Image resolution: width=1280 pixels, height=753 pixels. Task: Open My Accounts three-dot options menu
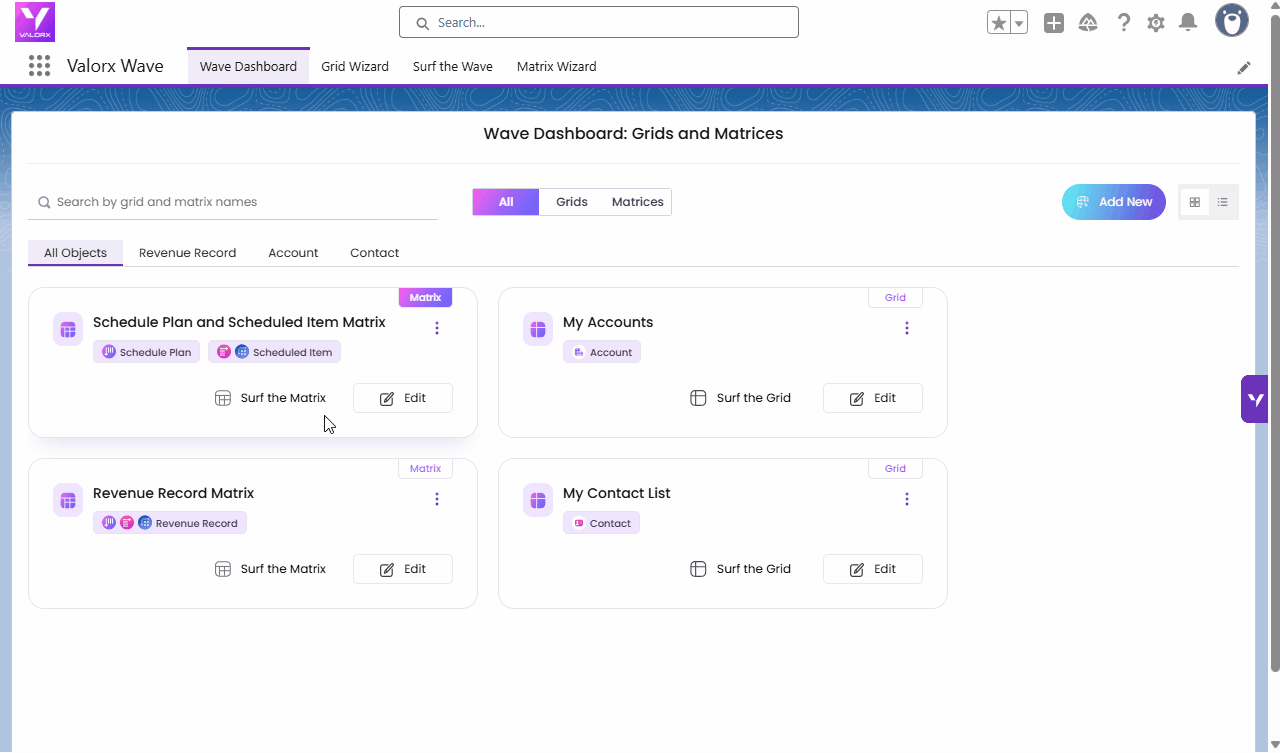(x=907, y=328)
